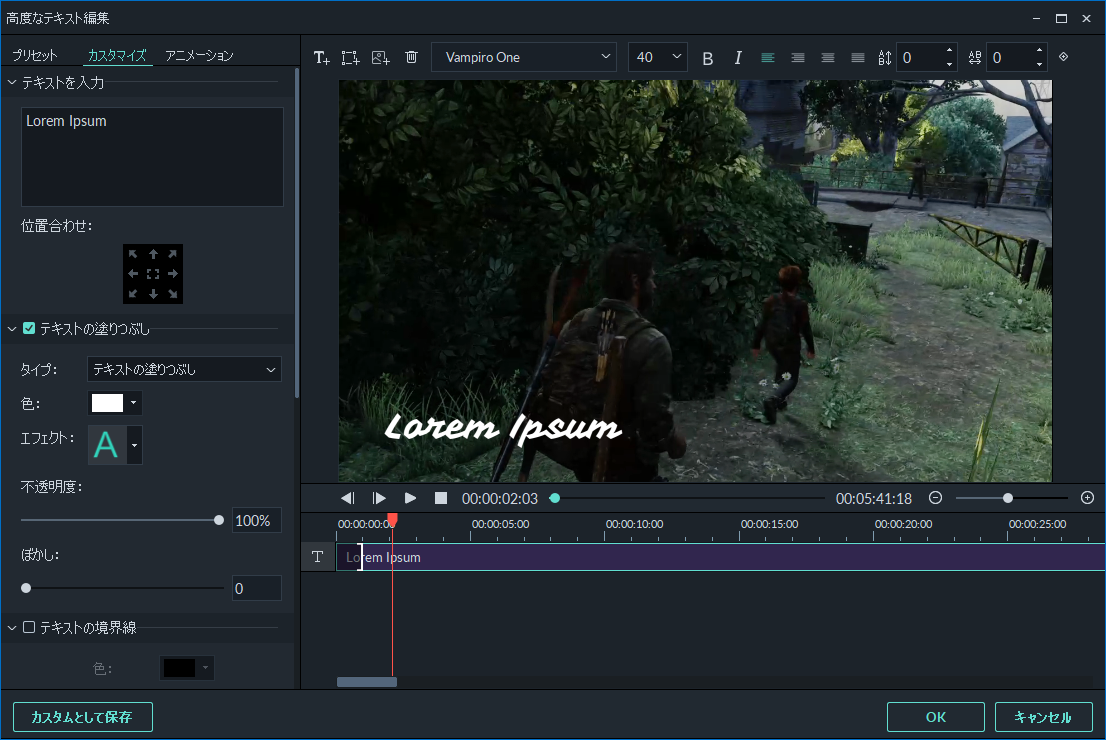Open the border color dropdown arrow
The image size is (1106, 740).
[x=205, y=667]
